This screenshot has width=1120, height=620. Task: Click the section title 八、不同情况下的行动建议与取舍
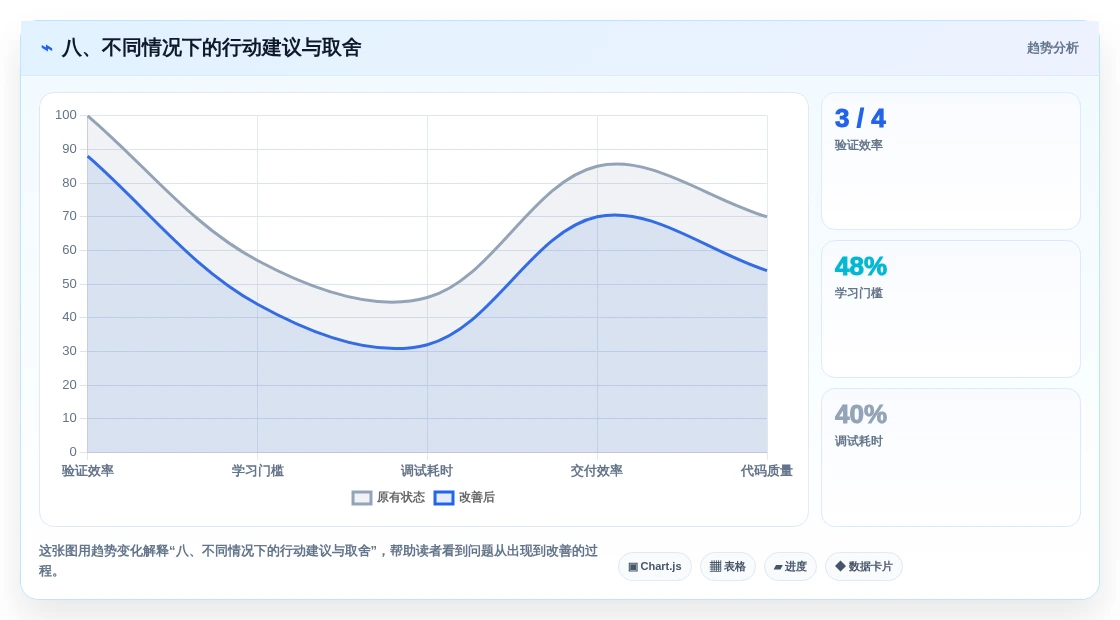coord(211,48)
